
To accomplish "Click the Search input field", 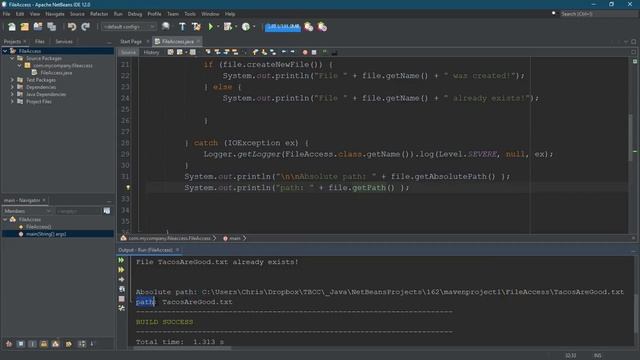I will pyautogui.click(x=598, y=14).
